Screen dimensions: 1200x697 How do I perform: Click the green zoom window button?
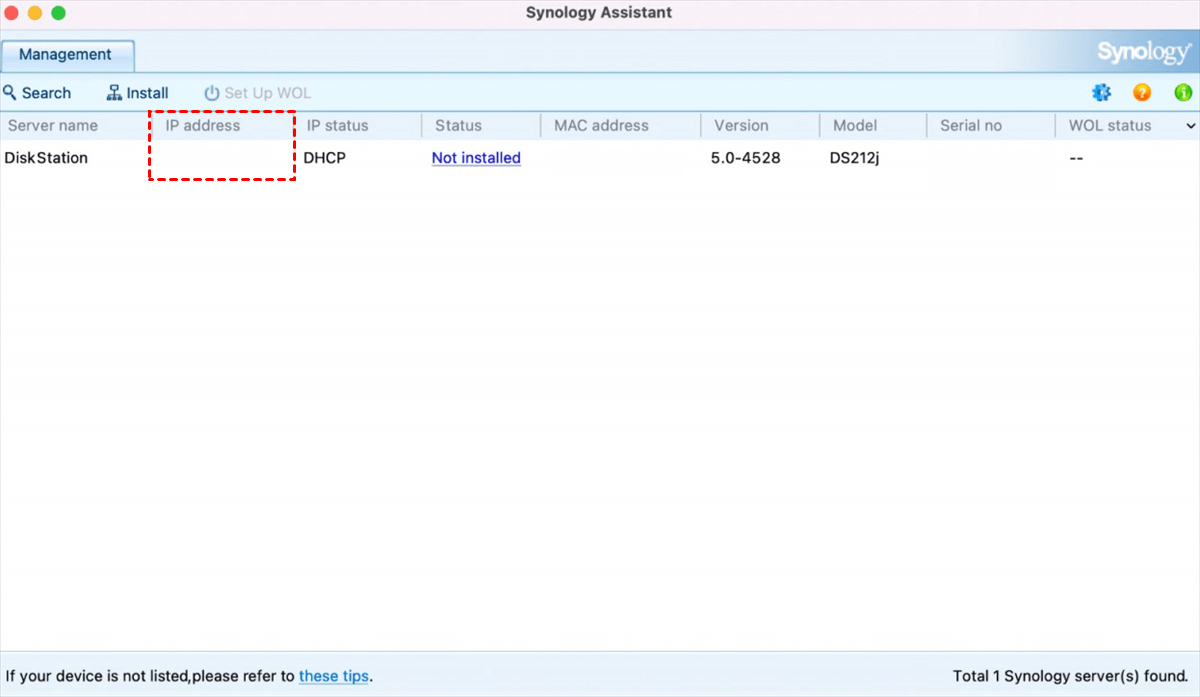coord(58,13)
